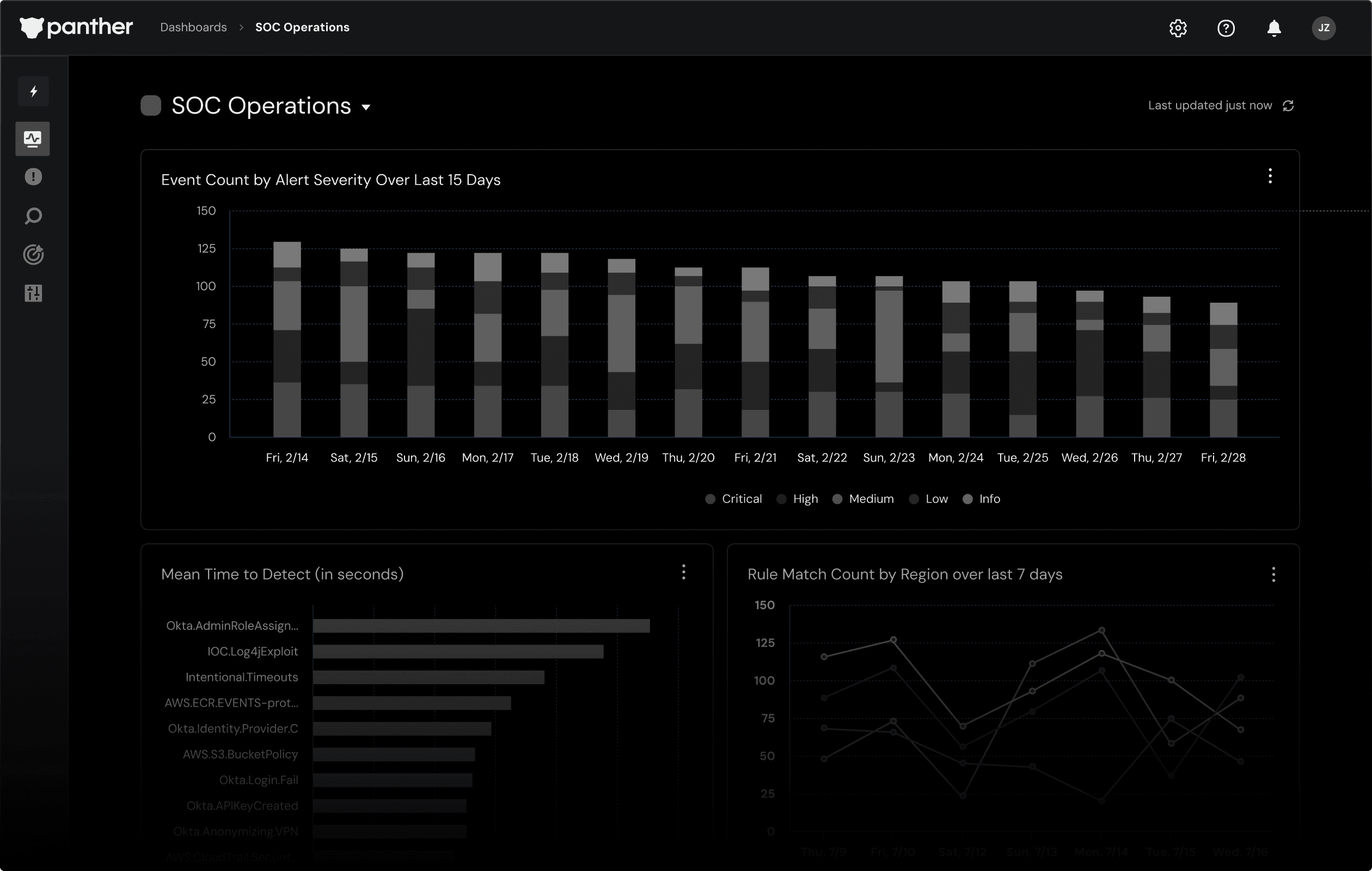The height and width of the screenshot is (871, 1372).
Task: Click the help question mark icon
Action: (x=1226, y=28)
